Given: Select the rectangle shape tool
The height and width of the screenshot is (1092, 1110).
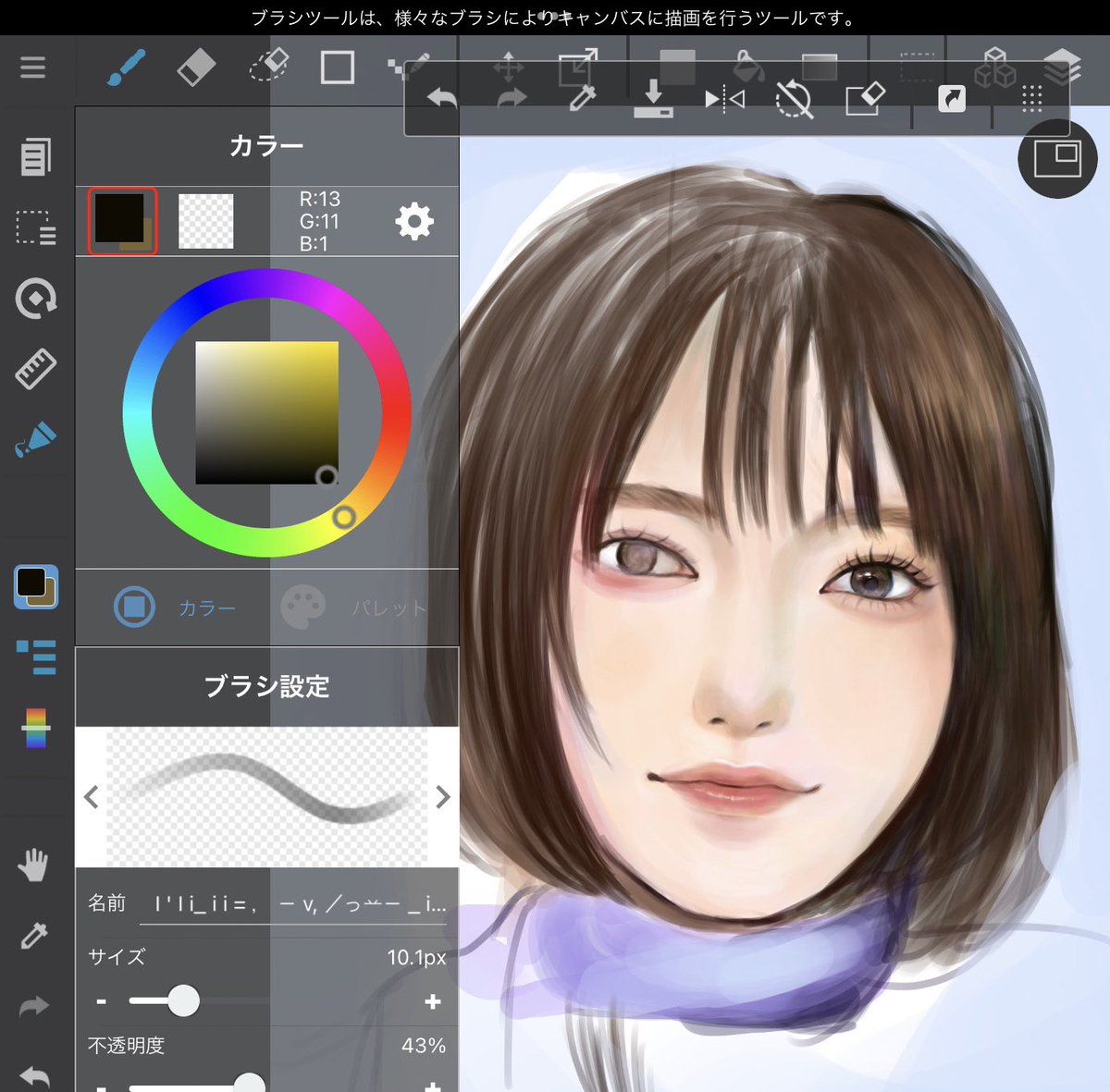Looking at the screenshot, I should [338, 67].
